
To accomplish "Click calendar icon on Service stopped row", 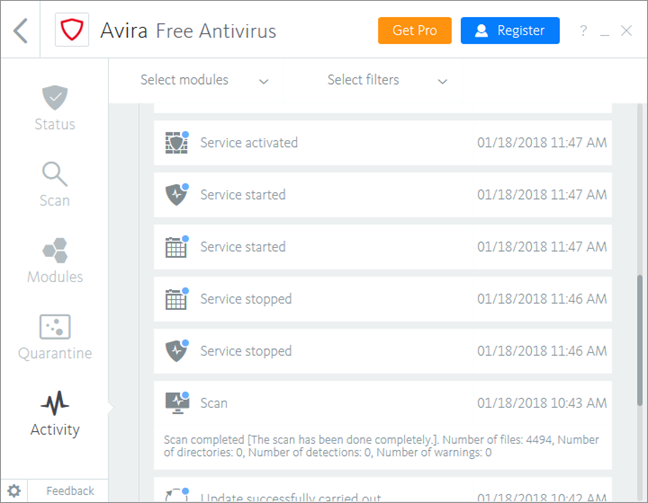I will tap(176, 299).
